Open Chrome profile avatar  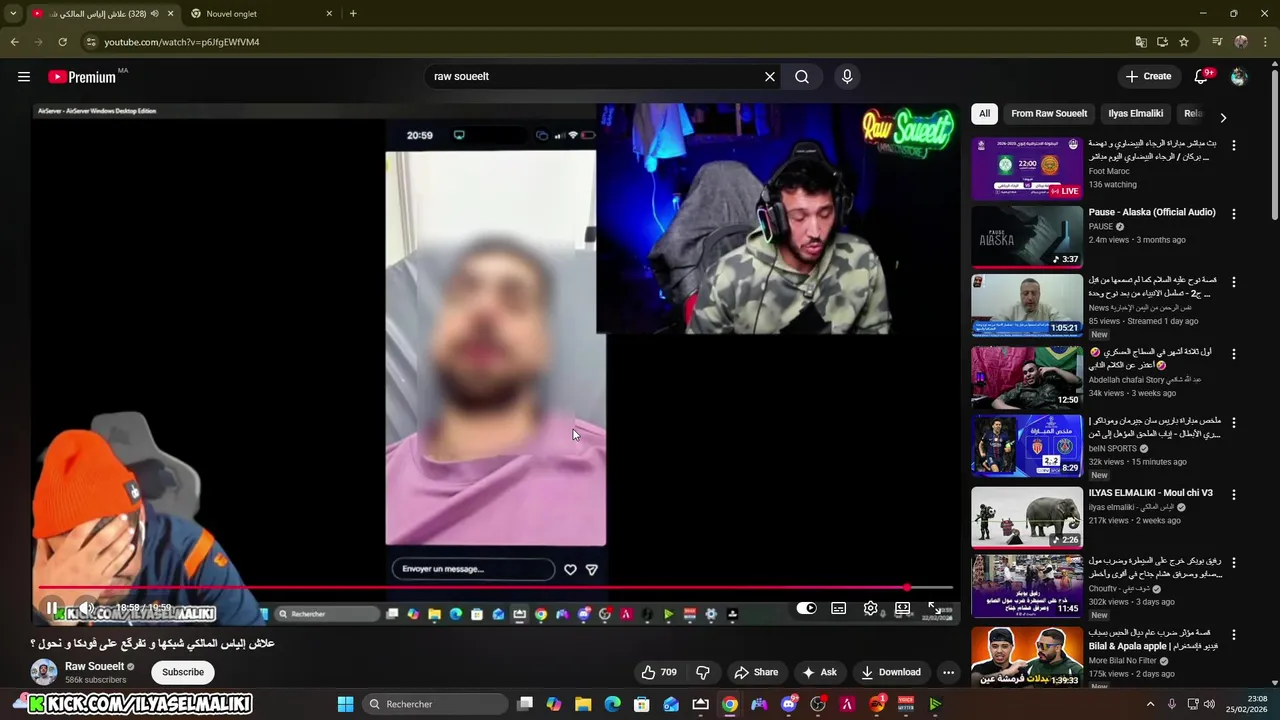(1241, 42)
